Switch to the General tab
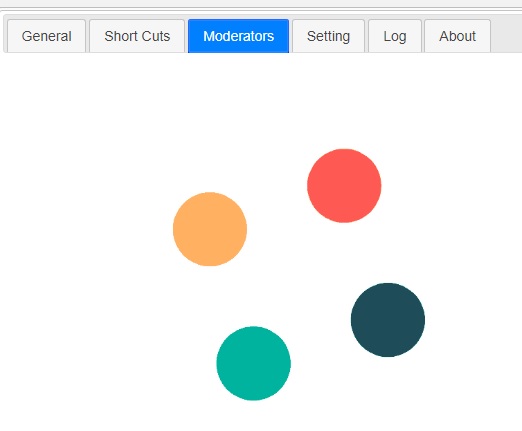 [46, 36]
